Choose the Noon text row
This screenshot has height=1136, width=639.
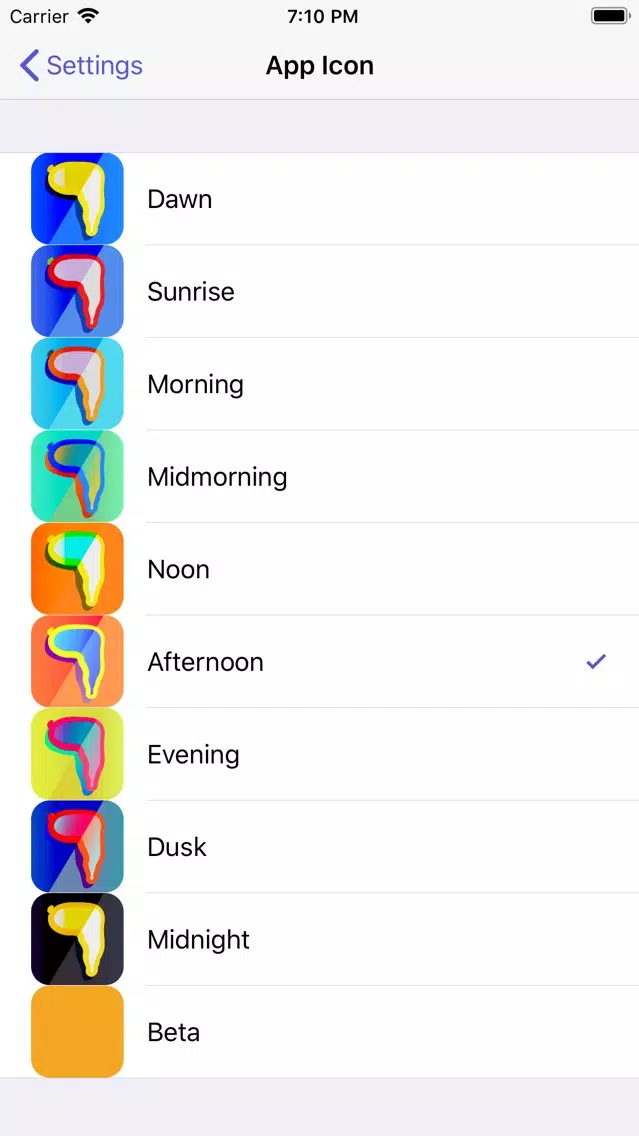320,569
